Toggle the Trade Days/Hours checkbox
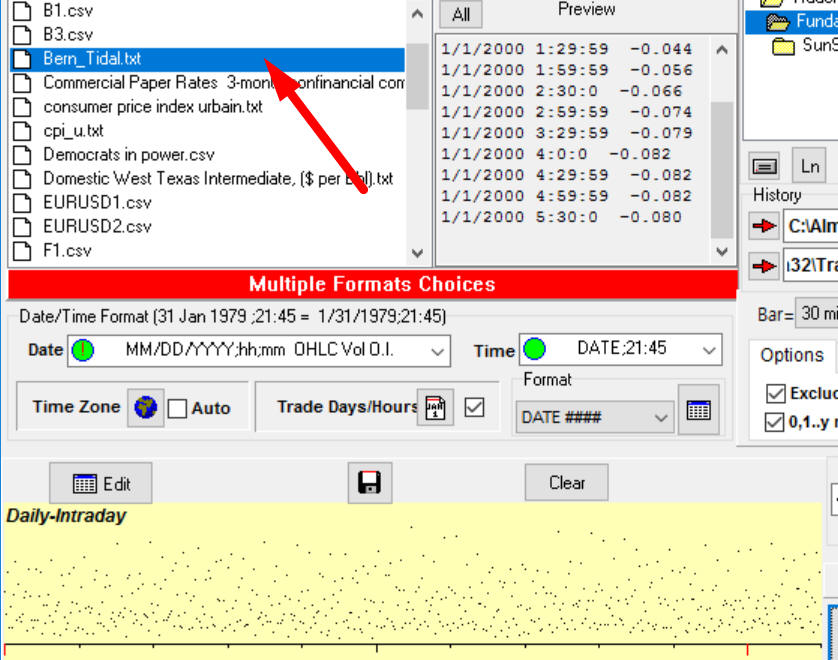 474,408
